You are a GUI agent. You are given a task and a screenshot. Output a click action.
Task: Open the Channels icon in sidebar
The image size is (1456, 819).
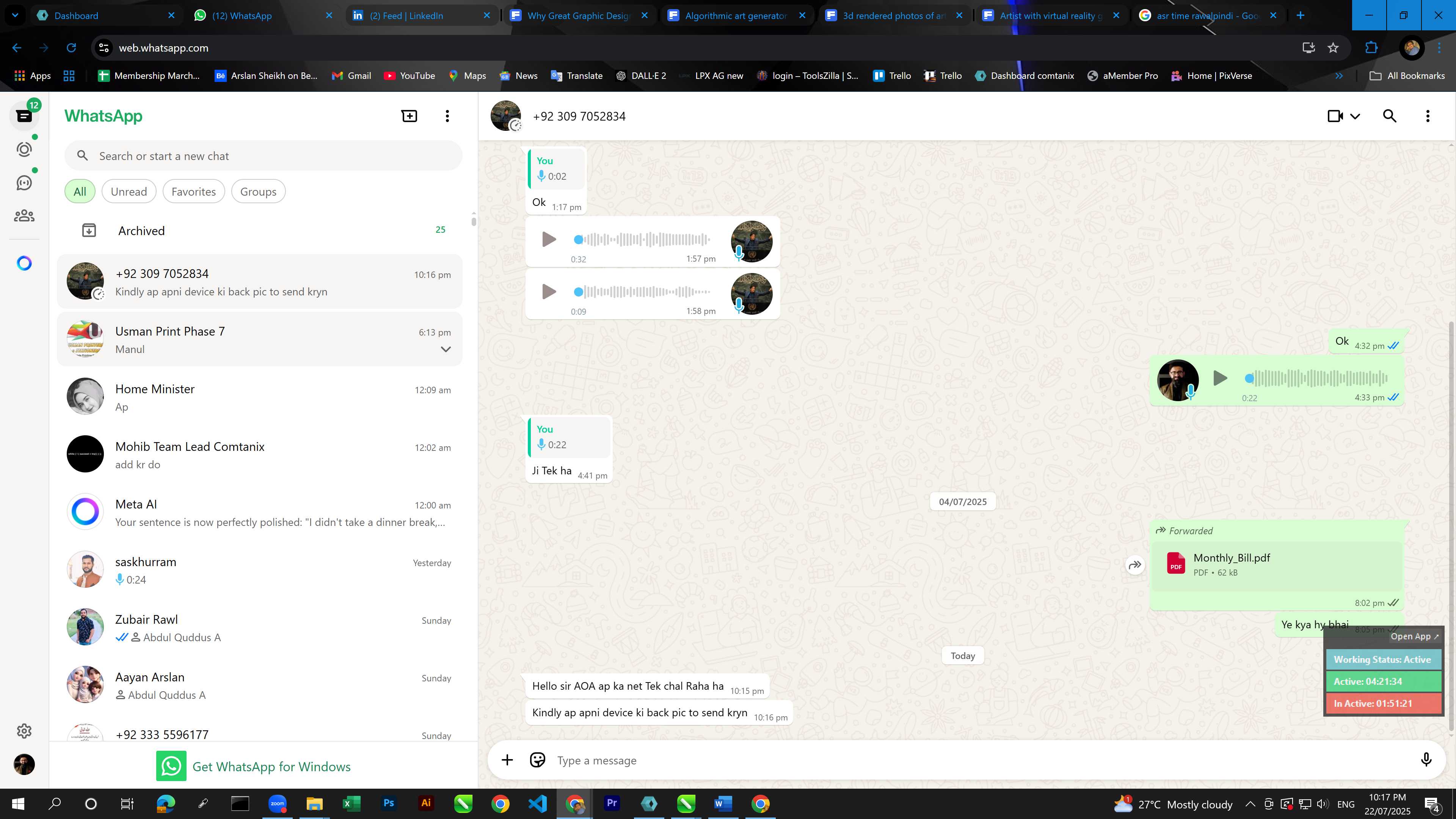tap(24, 182)
